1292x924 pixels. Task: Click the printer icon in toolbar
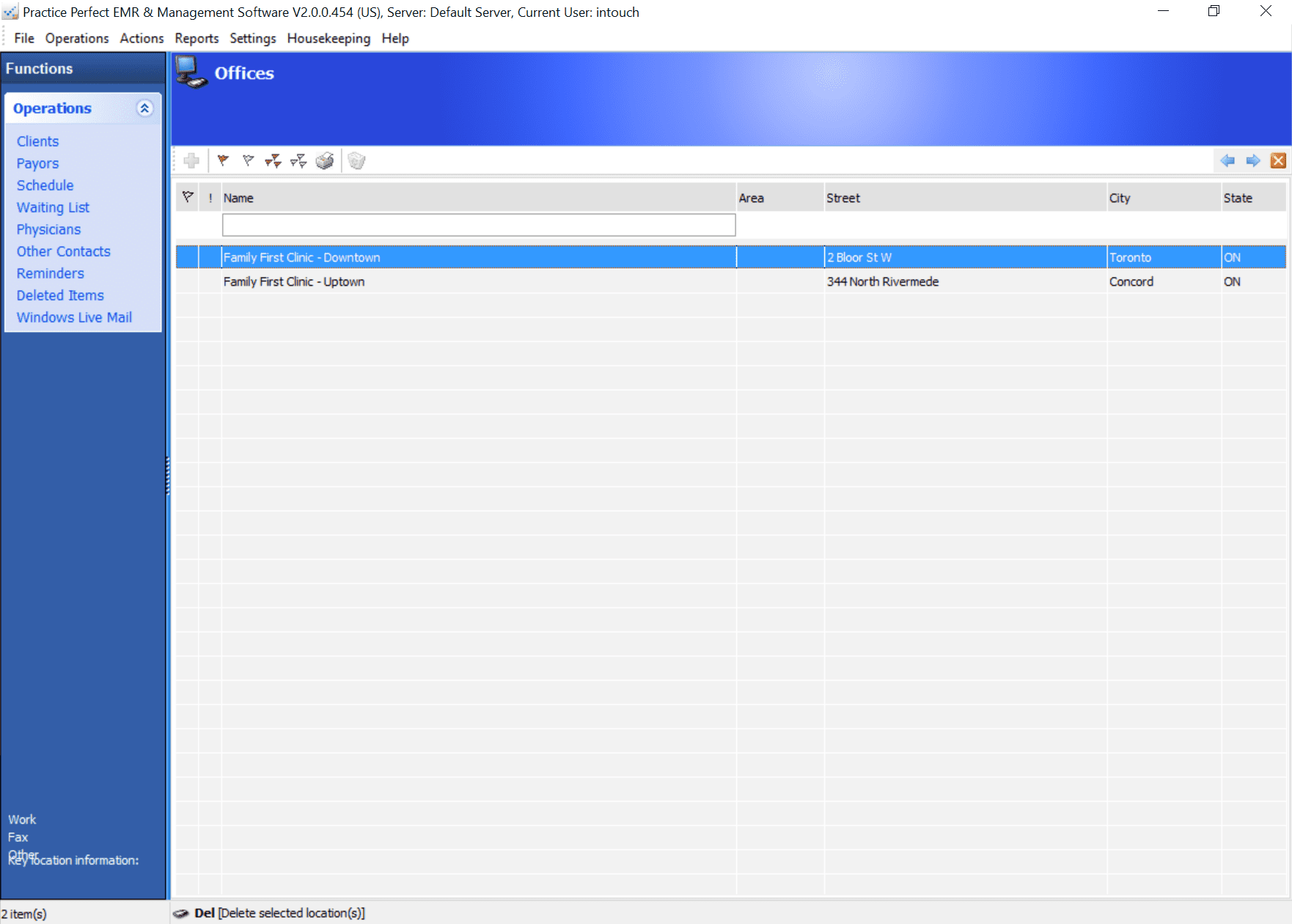tap(325, 161)
